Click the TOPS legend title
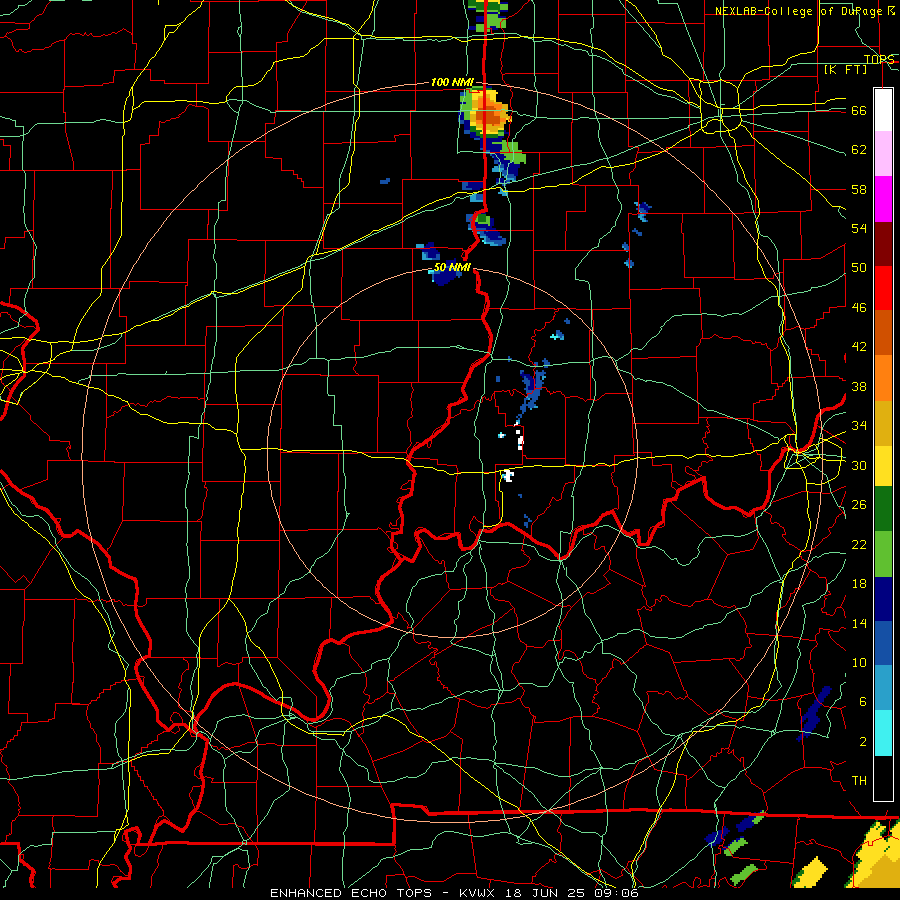Screen dimensions: 900x900 coord(879,59)
